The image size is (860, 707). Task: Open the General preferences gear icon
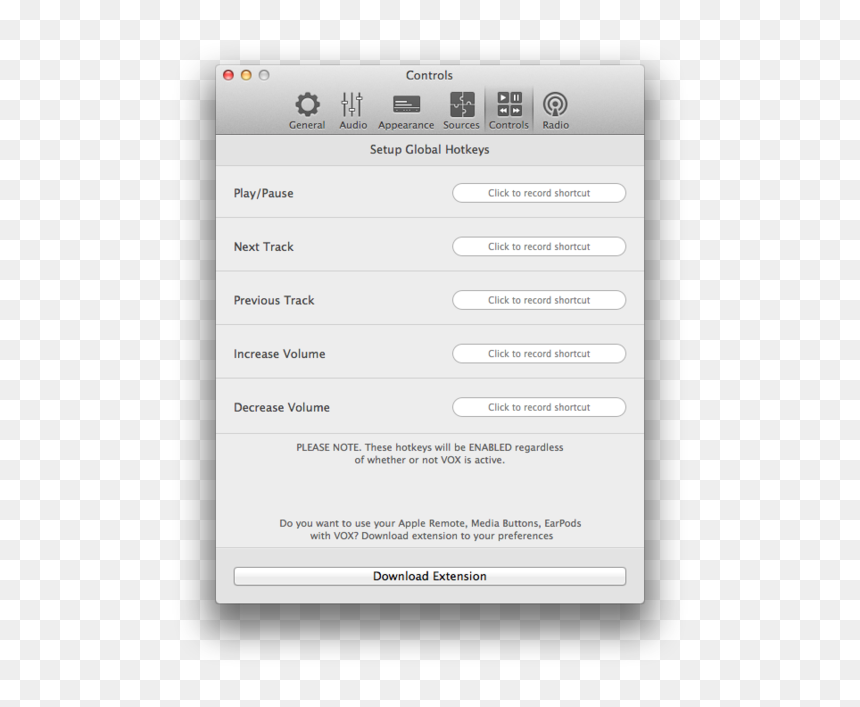pyautogui.click(x=307, y=105)
